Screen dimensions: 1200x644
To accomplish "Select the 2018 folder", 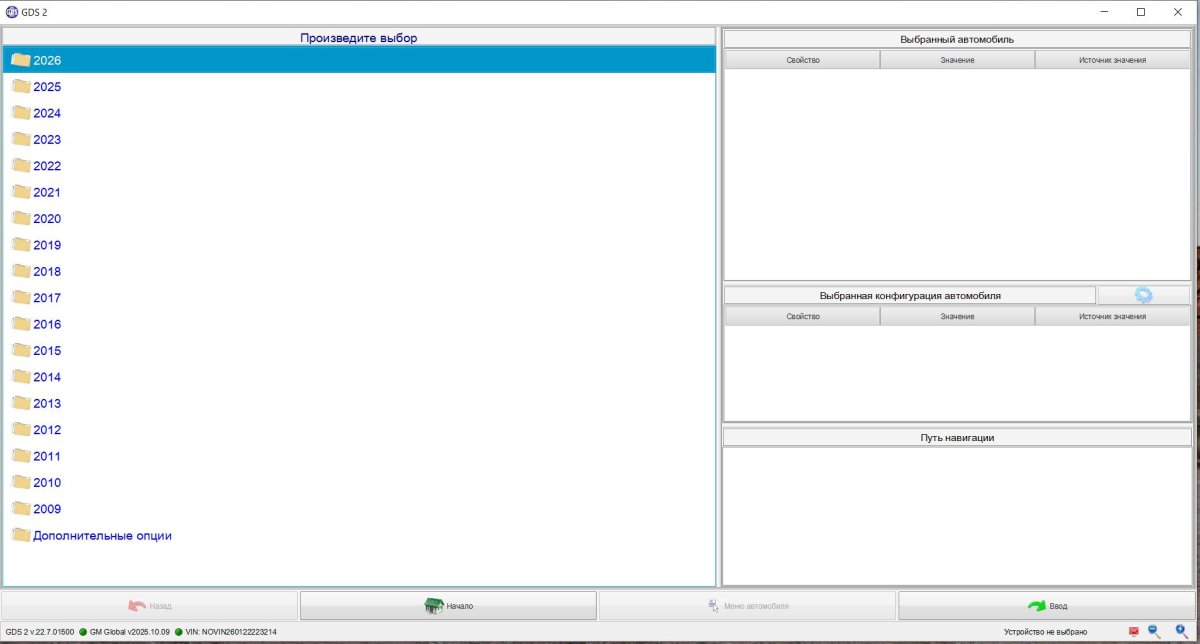I will pos(359,271).
